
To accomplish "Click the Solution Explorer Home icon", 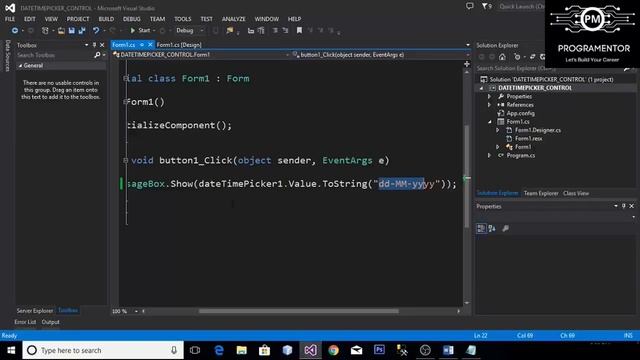I will point(502,57).
